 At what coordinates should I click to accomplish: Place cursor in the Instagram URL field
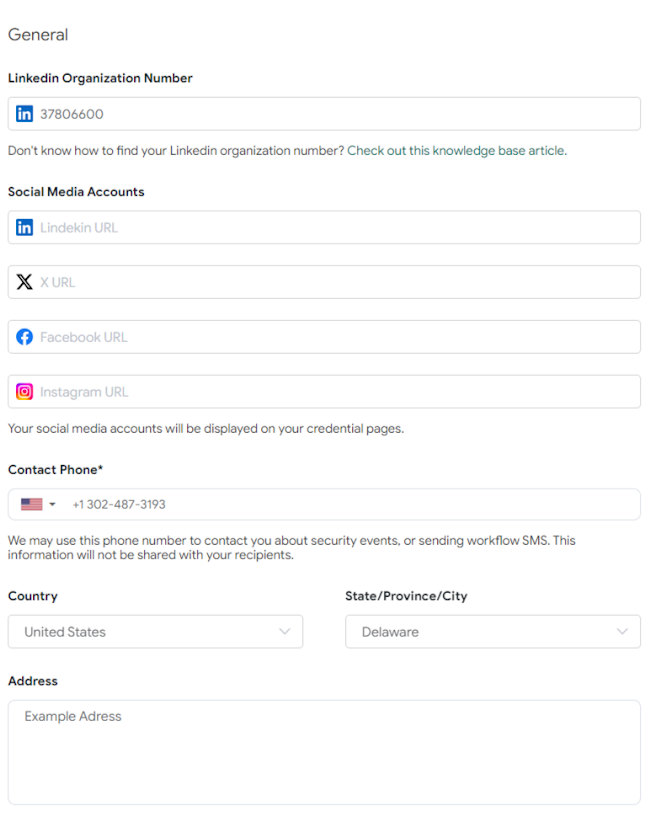[x=200, y=391]
